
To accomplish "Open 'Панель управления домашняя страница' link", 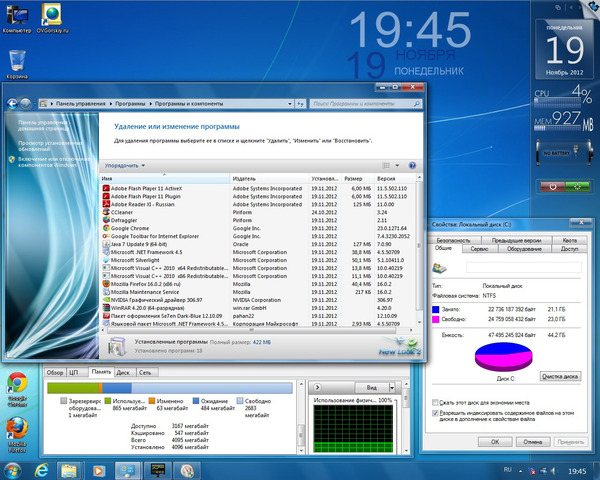I will tap(43, 126).
